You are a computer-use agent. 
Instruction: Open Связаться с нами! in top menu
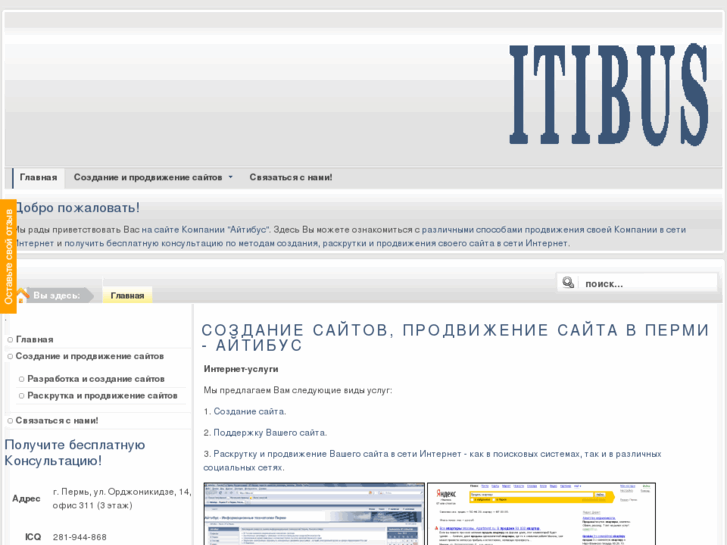point(291,178)
